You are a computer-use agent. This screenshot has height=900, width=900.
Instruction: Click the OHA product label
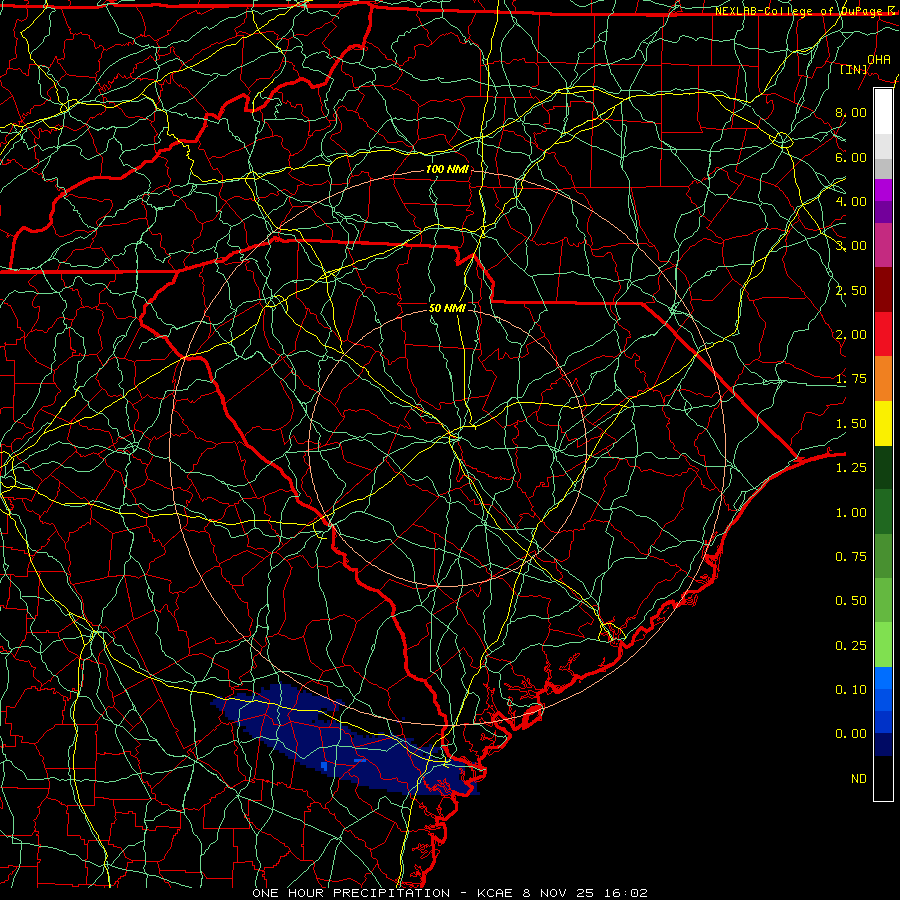point(879,59)
